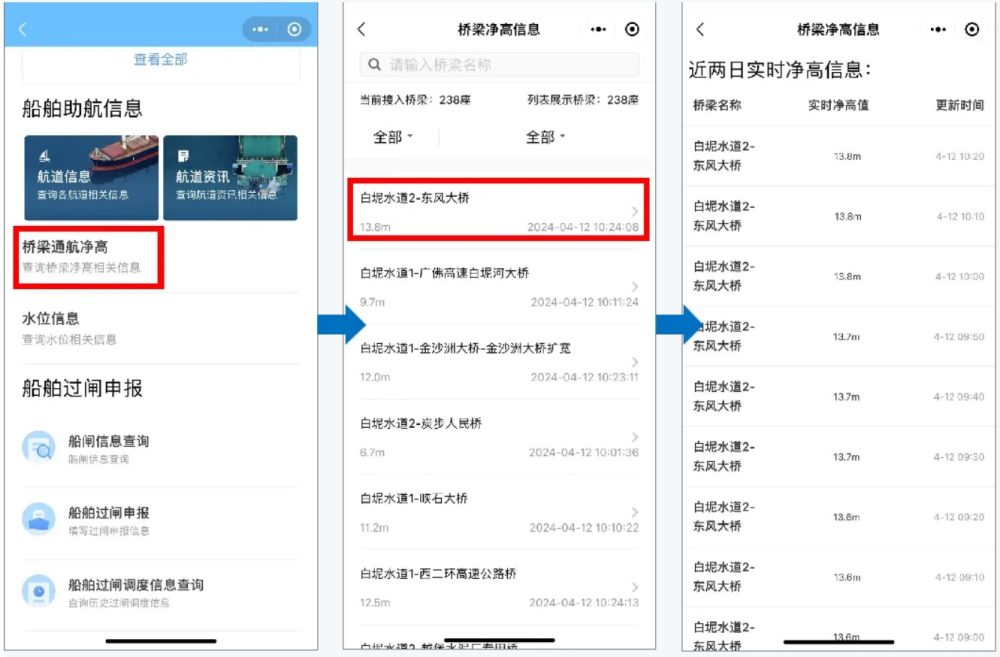Tap the target close icon on first screen
The height and width of the screenshot is (657, 1000).
click(294, 29)
